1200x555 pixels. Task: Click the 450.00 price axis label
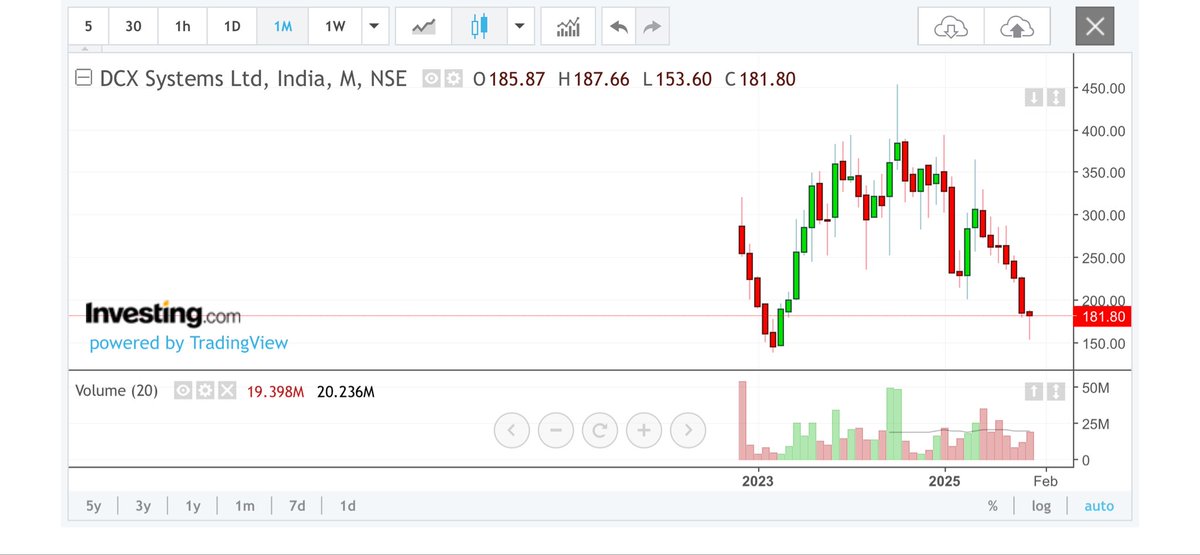1104,88
